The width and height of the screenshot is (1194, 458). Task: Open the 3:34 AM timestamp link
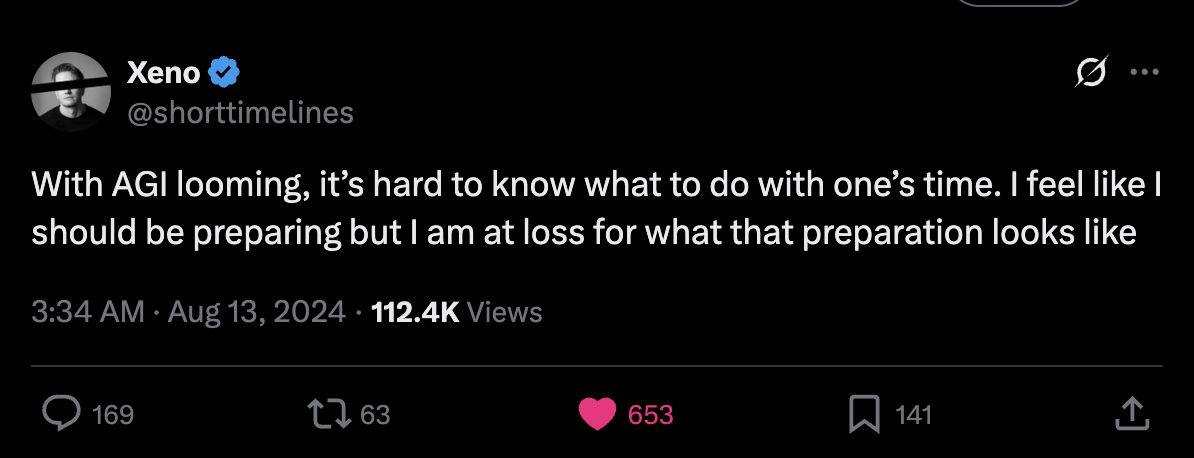(x=88, y=313)
